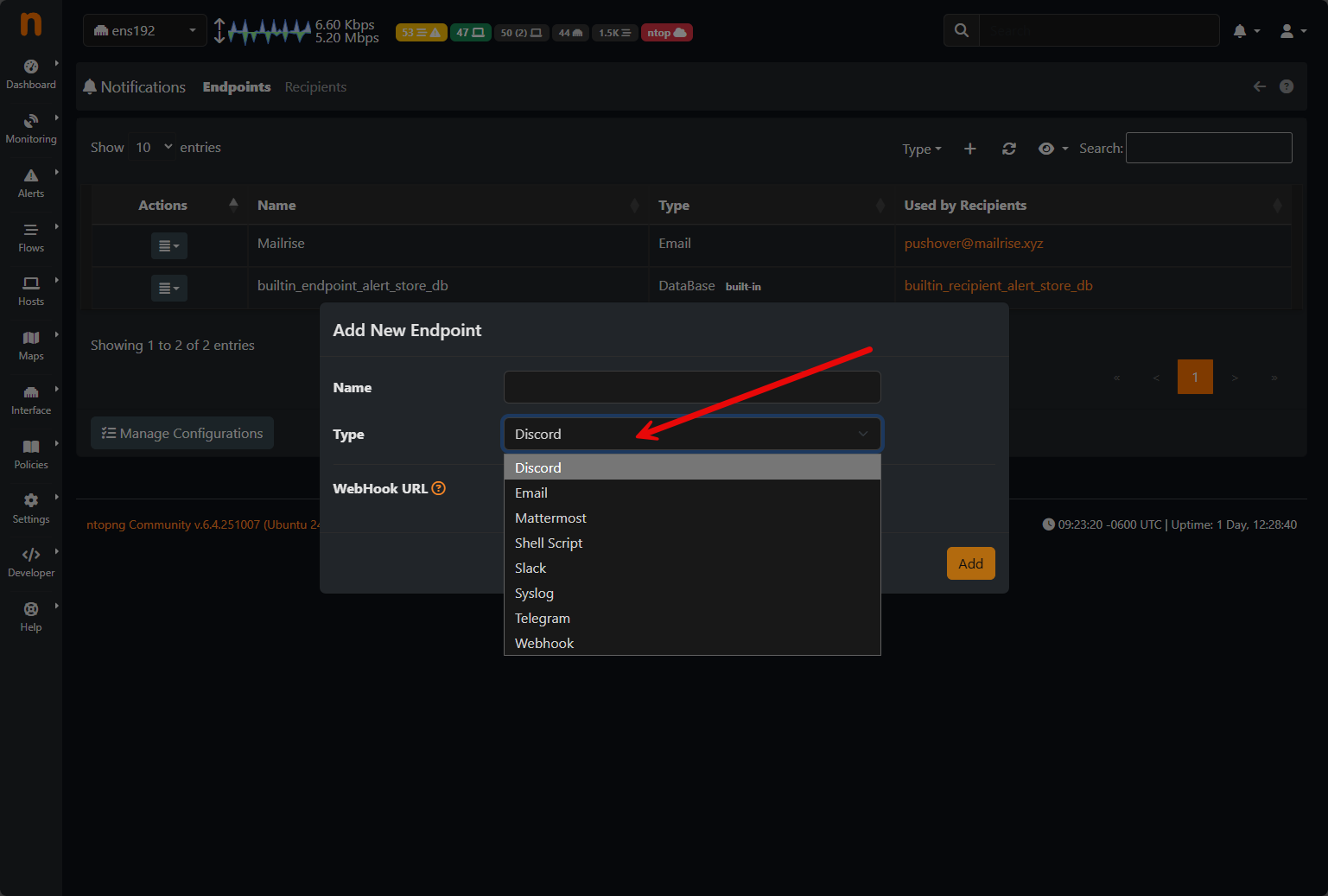Open the Maps sidebar section
This screenshot has width=1328, height=896.
31,346
